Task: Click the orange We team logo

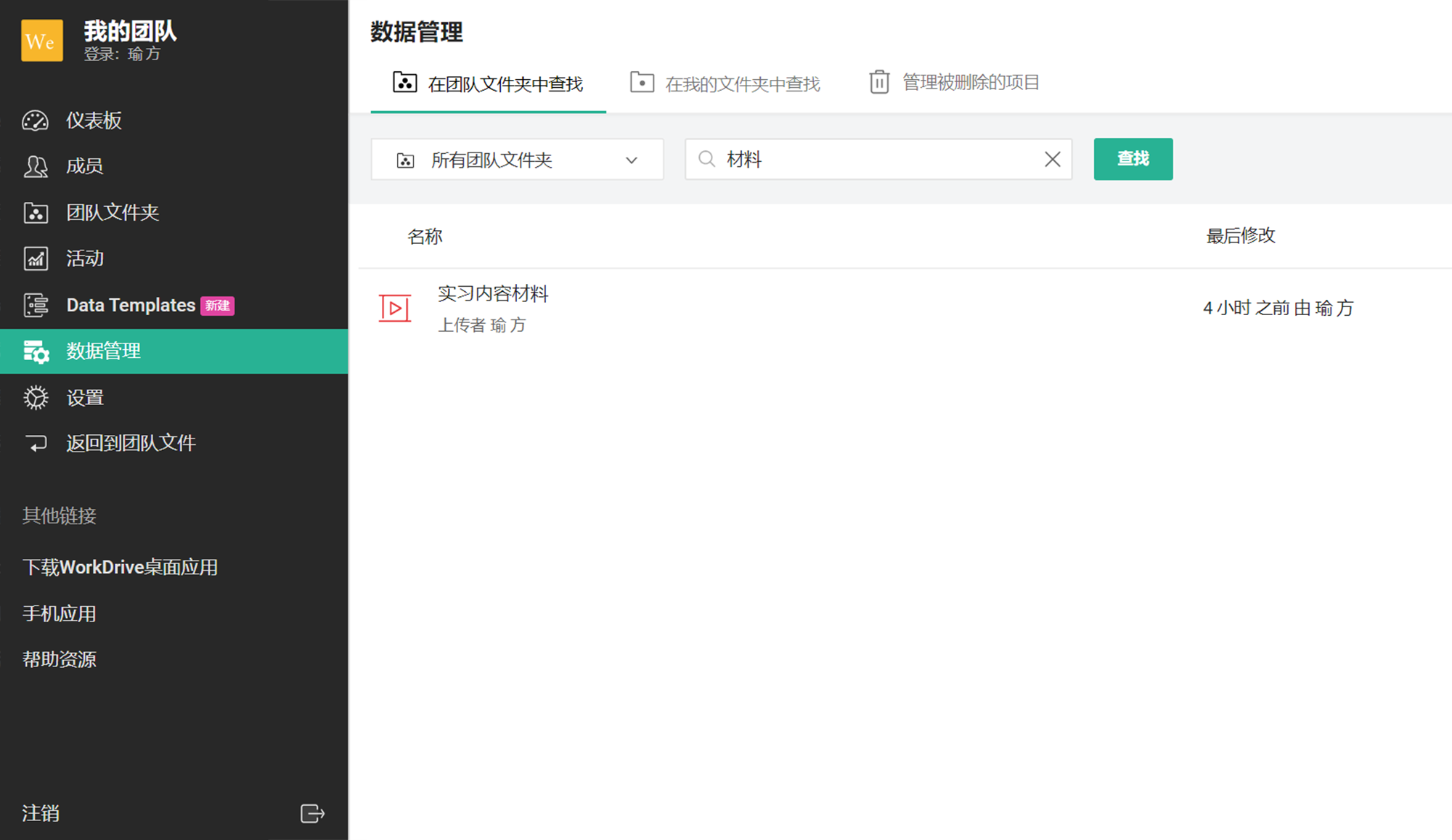Action: 42,41
